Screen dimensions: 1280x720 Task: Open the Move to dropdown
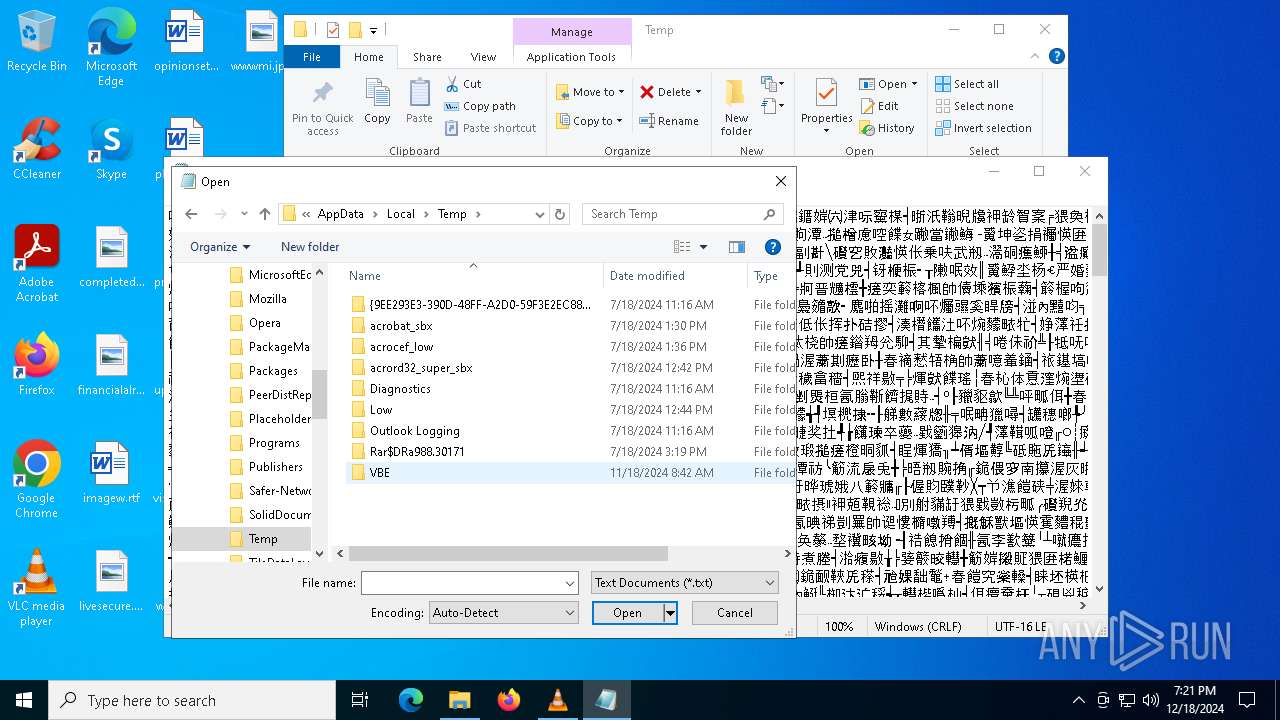click(x=590, y=92)
